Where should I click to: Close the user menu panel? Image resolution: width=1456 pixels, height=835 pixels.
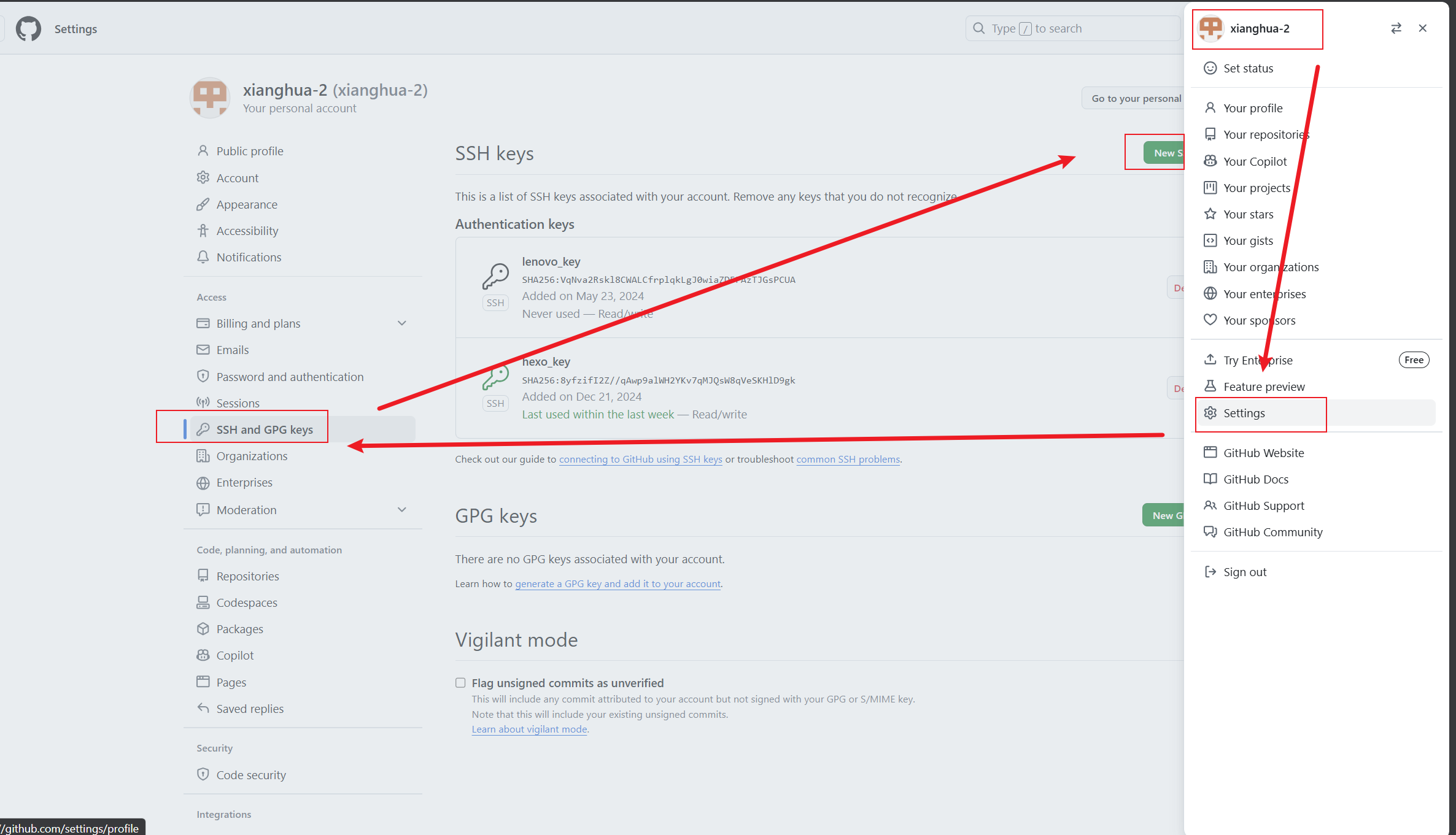pos(1423,28)
